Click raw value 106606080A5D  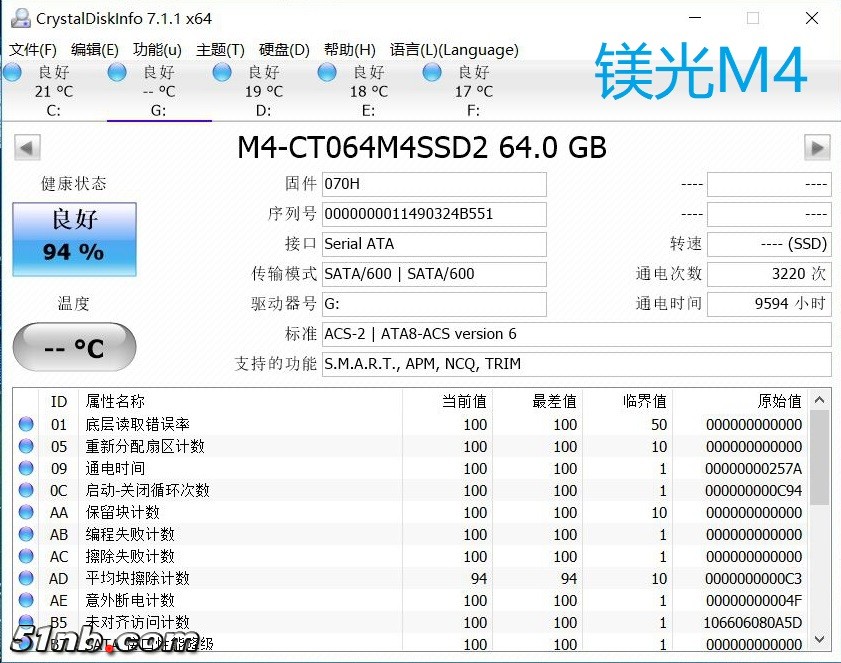click(x=753, y=623)
